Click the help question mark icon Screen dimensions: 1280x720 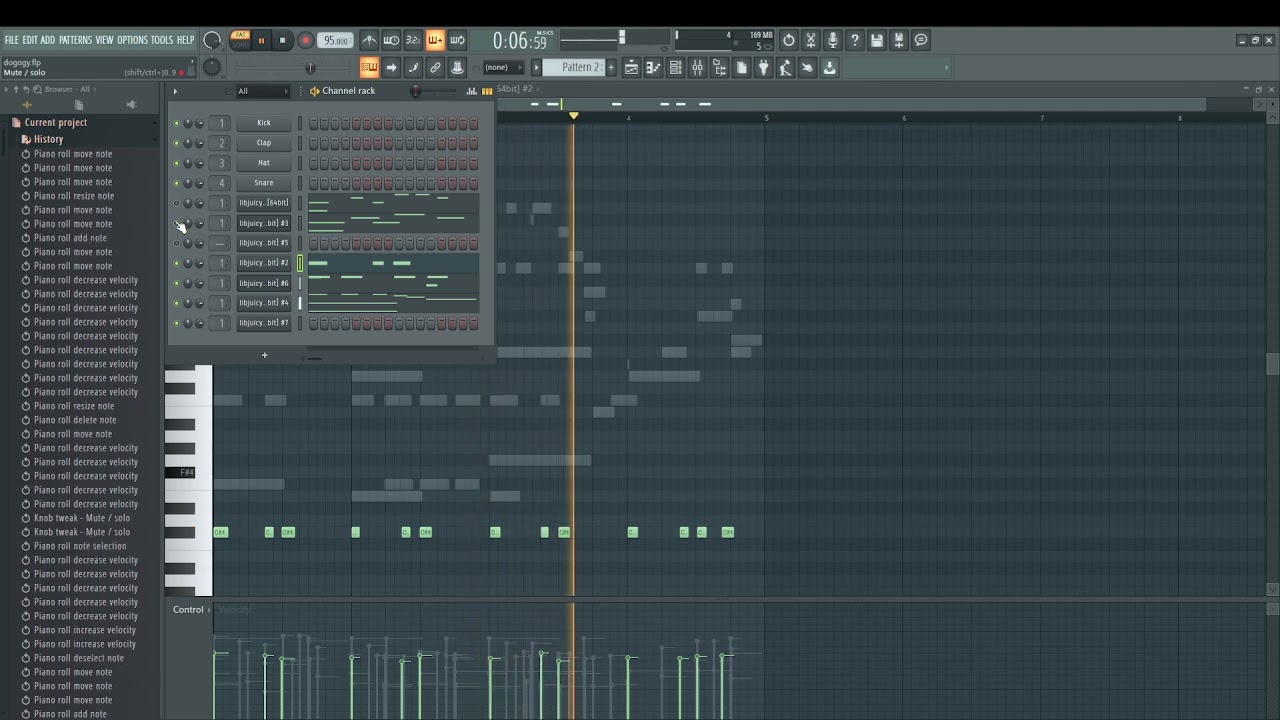tap(855, 41)
